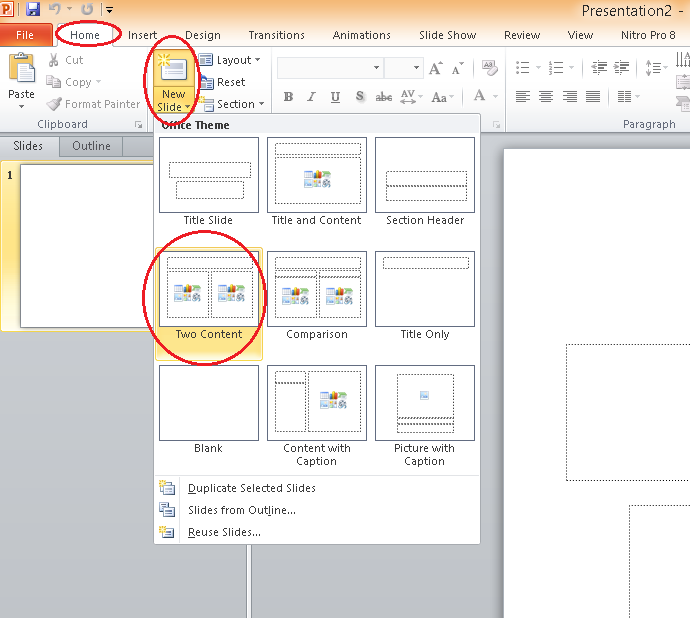The width and height of the screenshot is (690, 618).
Task: Click the Grow Font icon
Action: [436, 69]
